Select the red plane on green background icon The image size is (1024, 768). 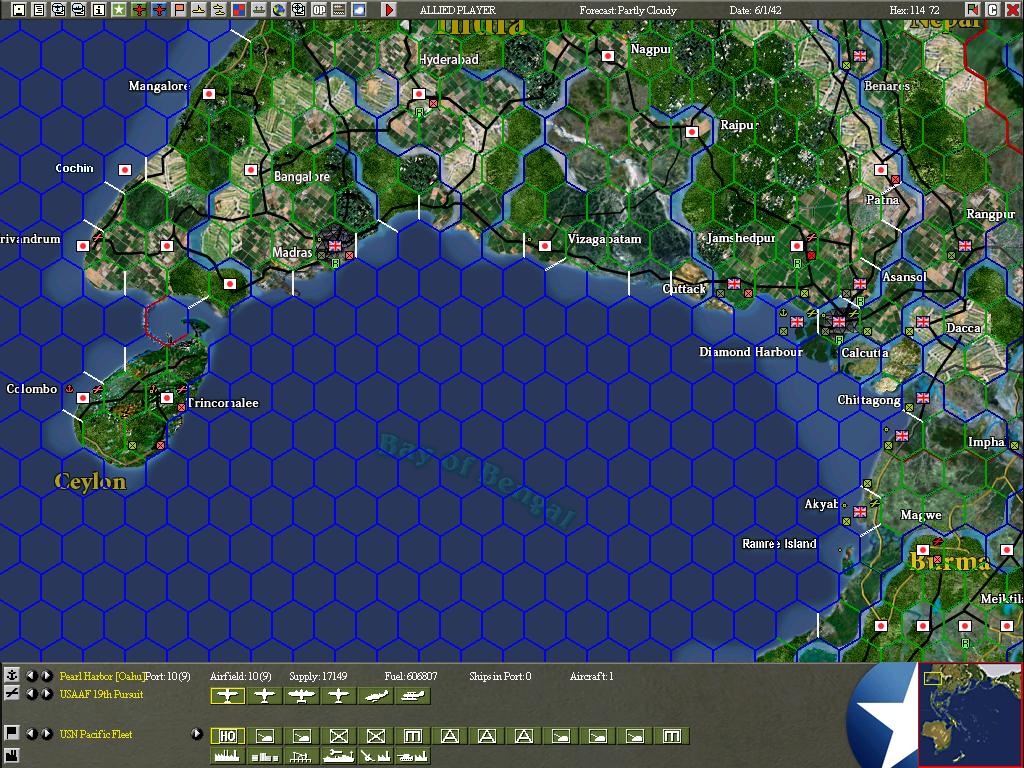(138, 9)
